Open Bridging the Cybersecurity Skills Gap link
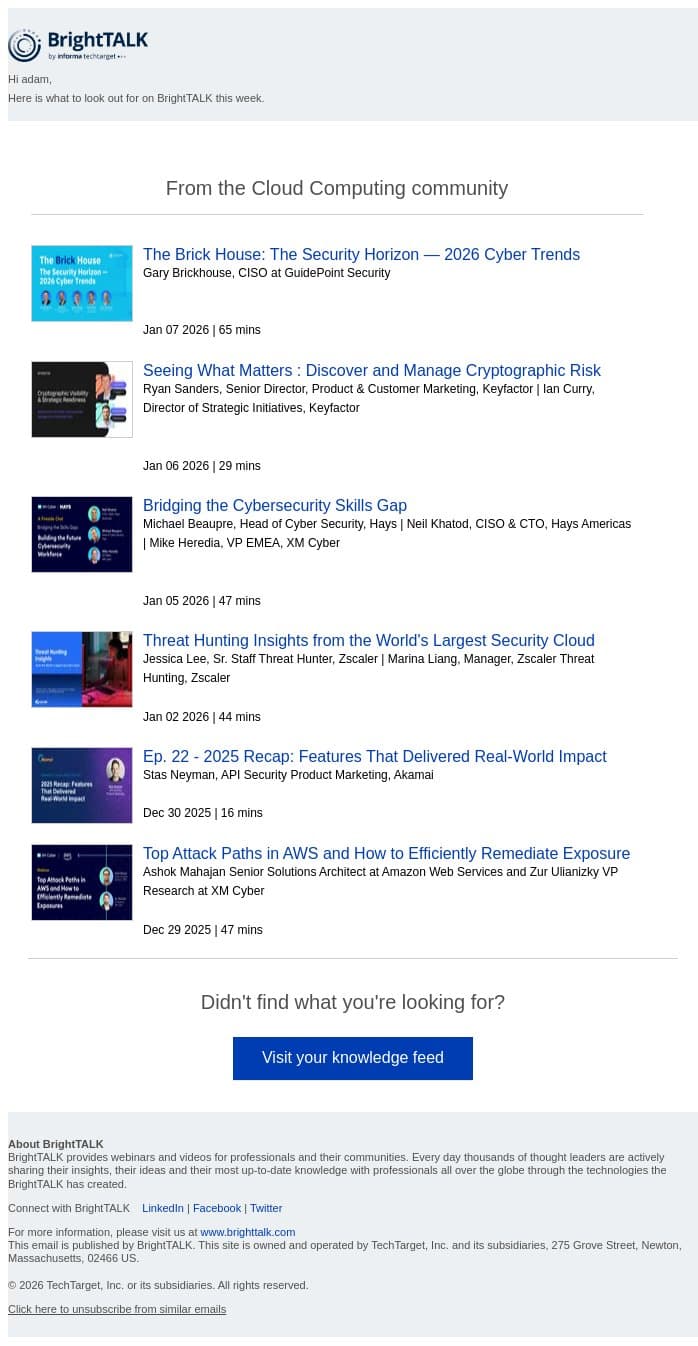 click(x=275, y=505)
